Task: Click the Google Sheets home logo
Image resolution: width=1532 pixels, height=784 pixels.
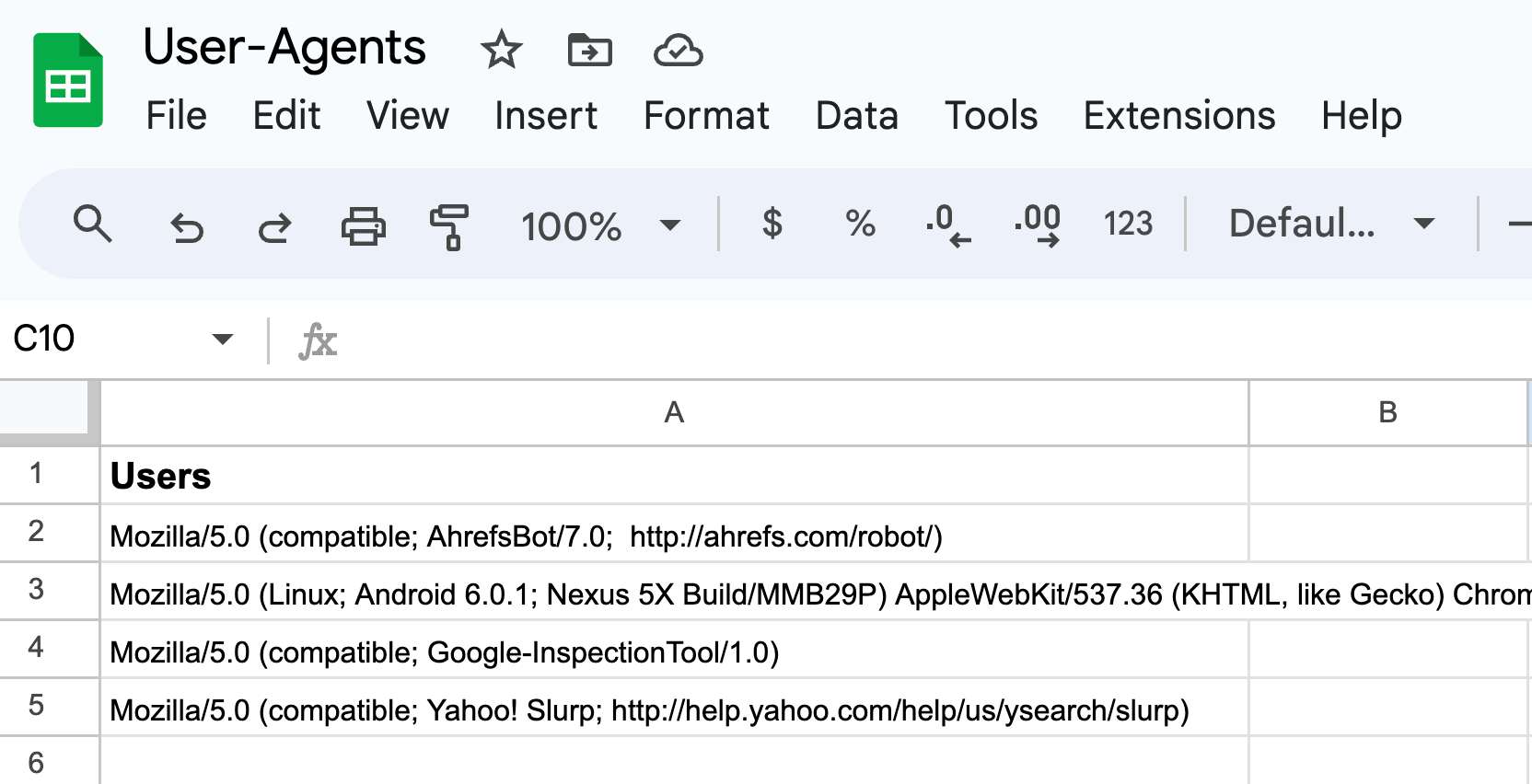Action: [x=67, y=80]
